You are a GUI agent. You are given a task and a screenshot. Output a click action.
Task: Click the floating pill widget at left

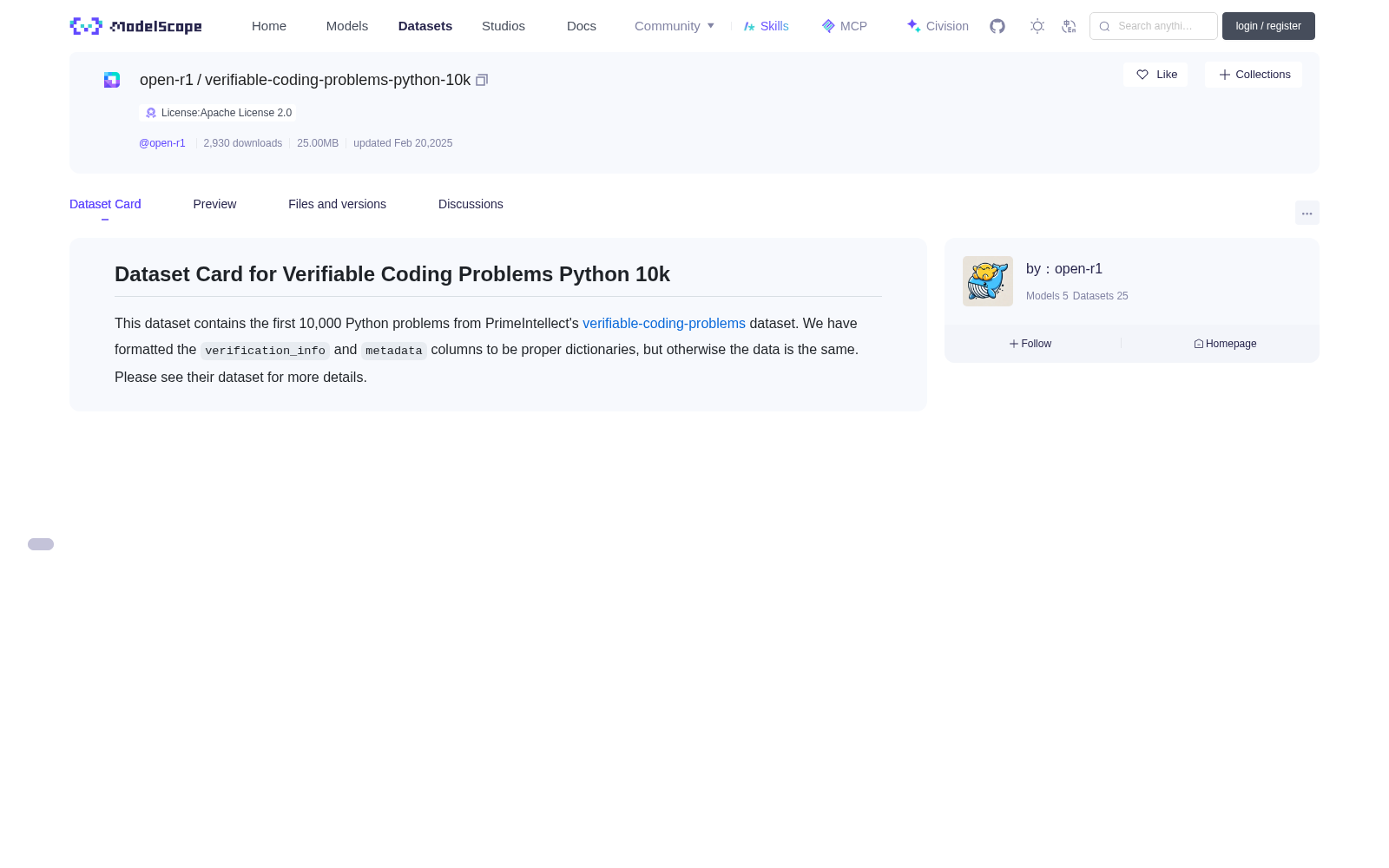point(41,544)
